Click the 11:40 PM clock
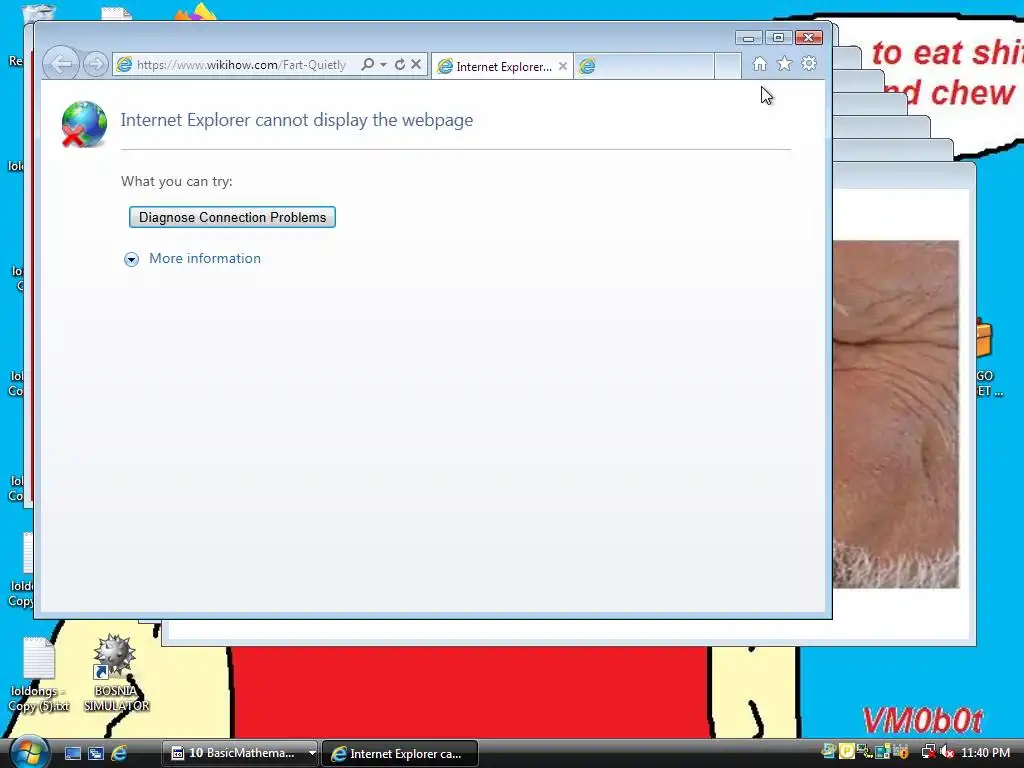This screenshot has height=768, width=1024. tap(985, 753)
